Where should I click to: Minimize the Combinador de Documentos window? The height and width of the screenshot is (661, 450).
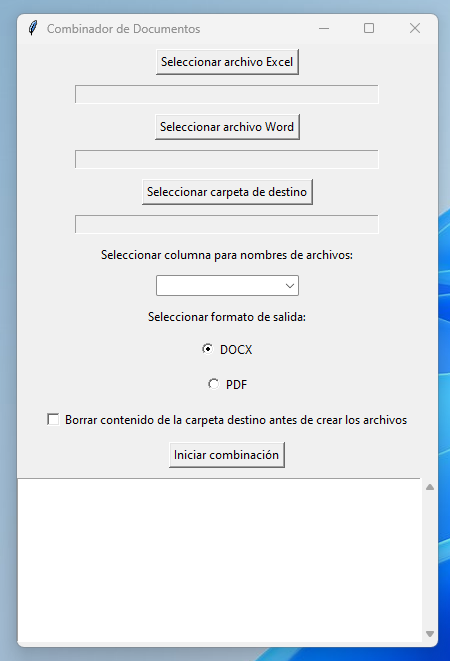tap(324, 28)
